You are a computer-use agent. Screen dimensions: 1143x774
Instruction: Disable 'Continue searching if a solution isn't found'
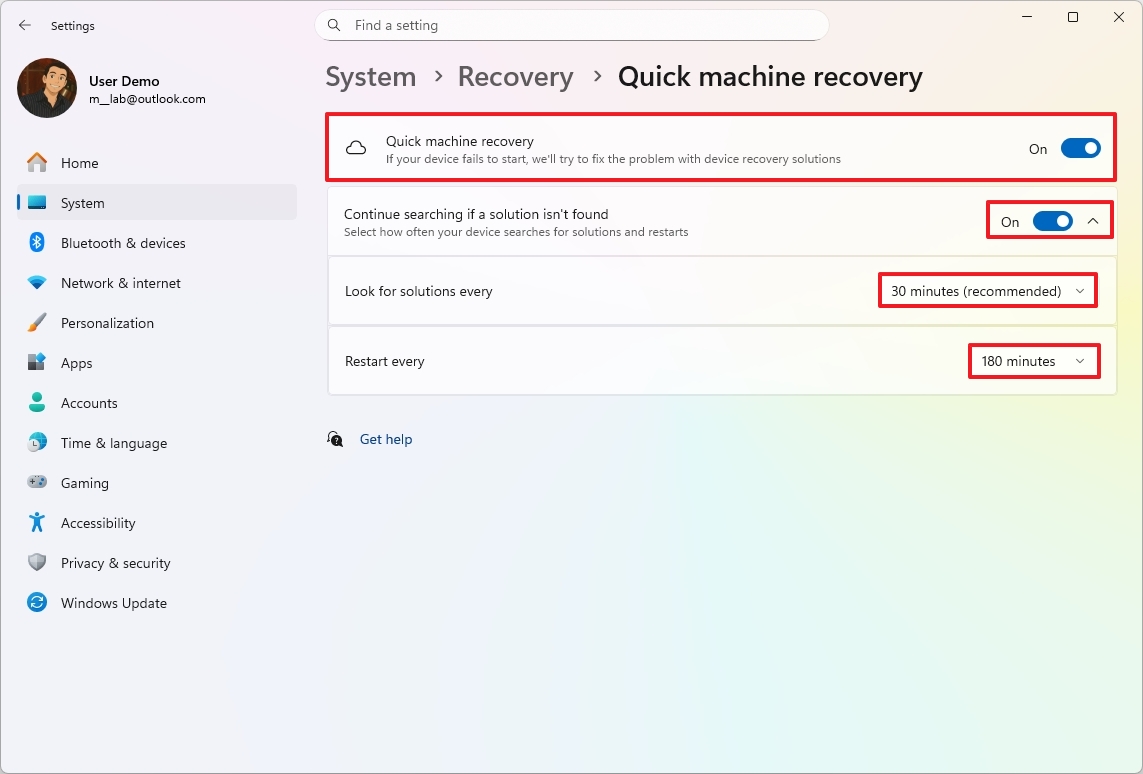point(1052,221)
